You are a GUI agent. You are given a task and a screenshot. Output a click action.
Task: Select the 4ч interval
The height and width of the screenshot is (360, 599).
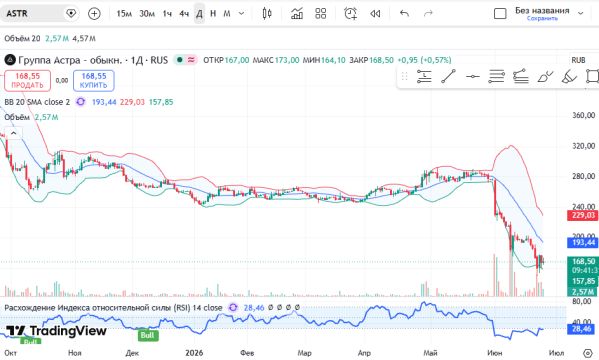(x=184, y=14)
